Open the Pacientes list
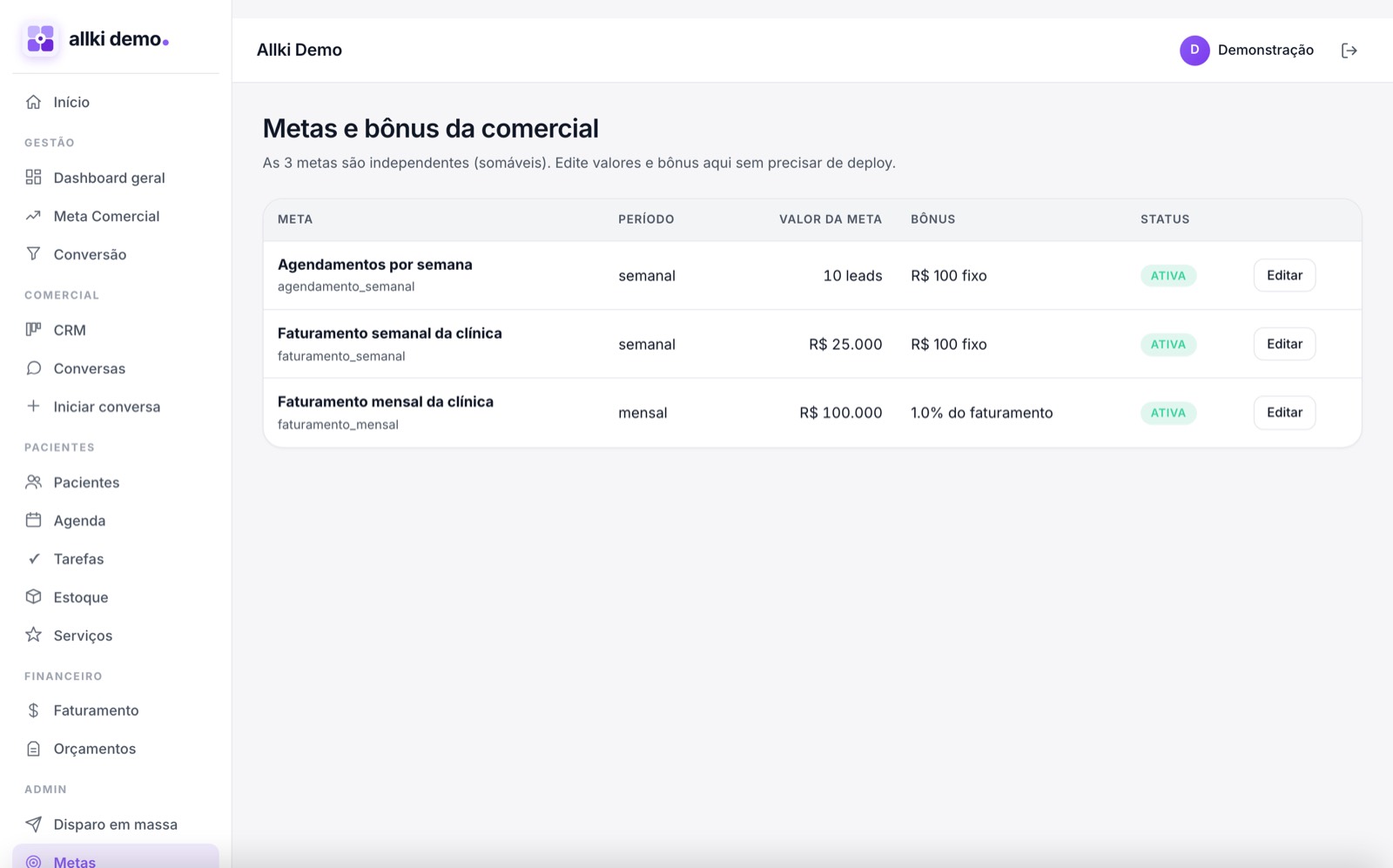This screenshot has height=868, width=1393. tap(116, 482)
